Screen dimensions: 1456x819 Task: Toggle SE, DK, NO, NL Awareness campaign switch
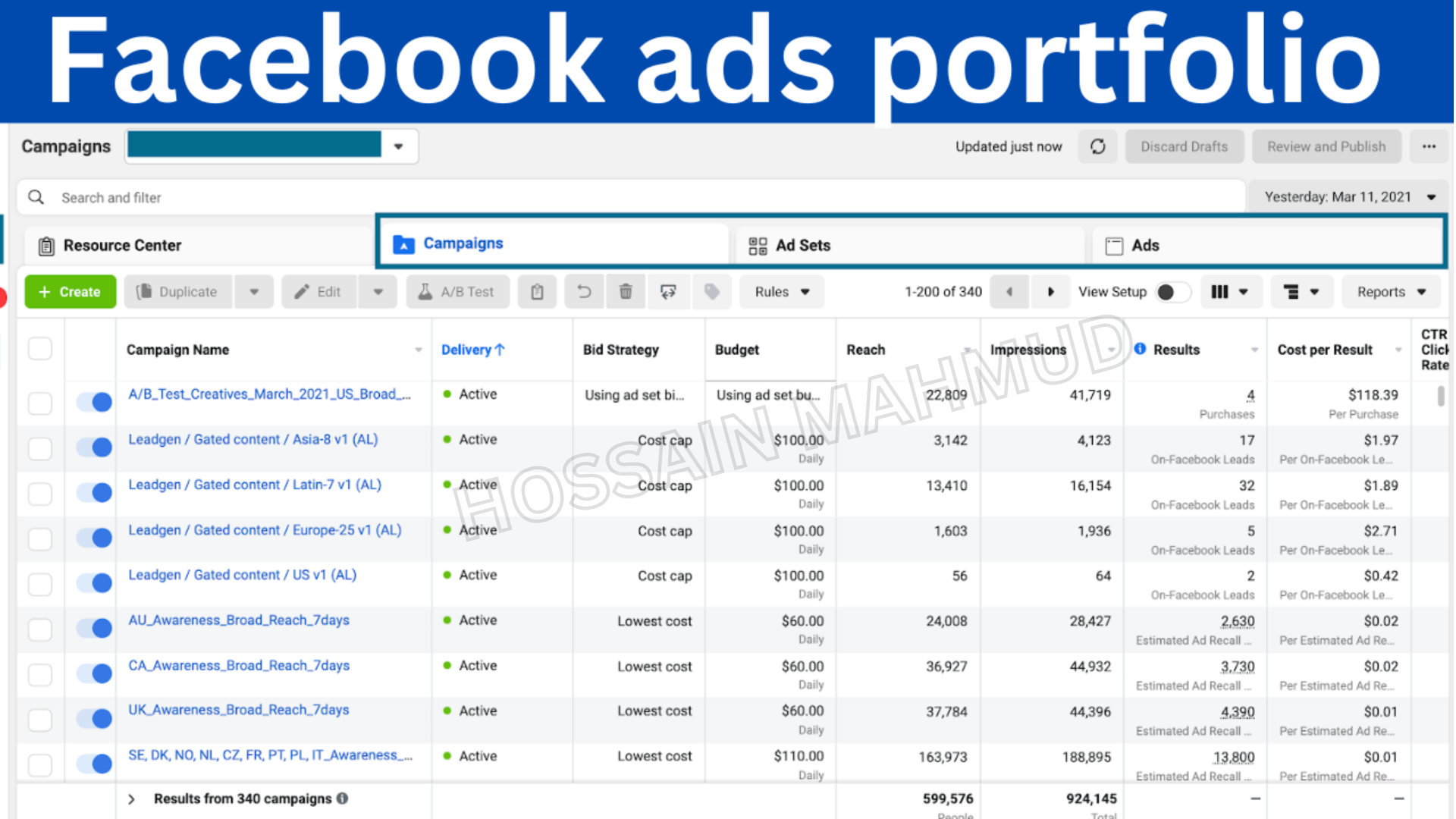(x=94, y=764)
